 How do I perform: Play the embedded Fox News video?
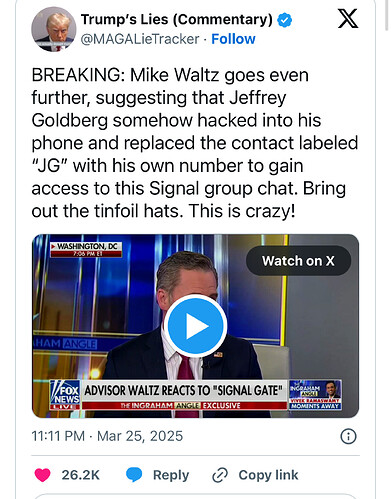(x=195, y=326)
